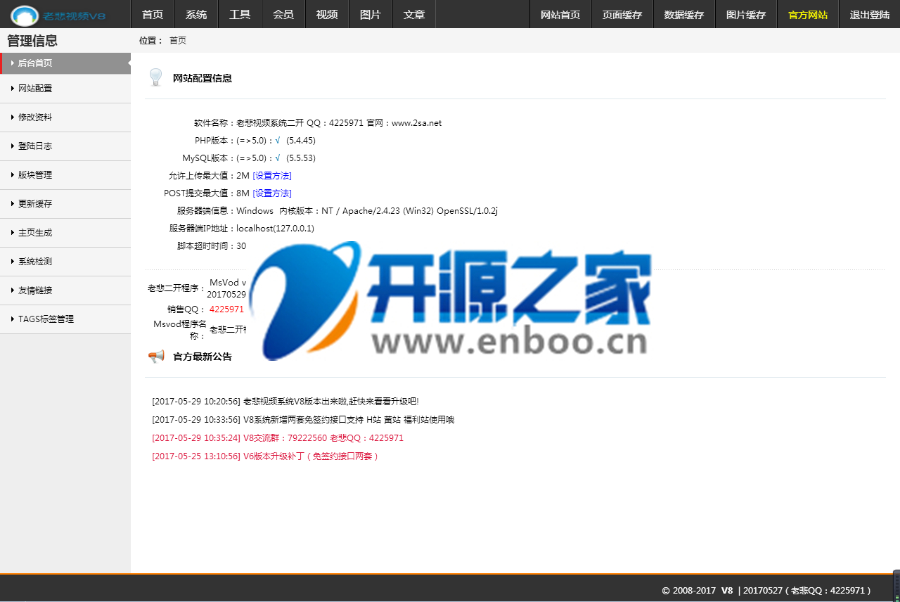900x602 pixels.
Task: Log out via 退出登陆
Action: pyautogui.click(x=870, y=14)
